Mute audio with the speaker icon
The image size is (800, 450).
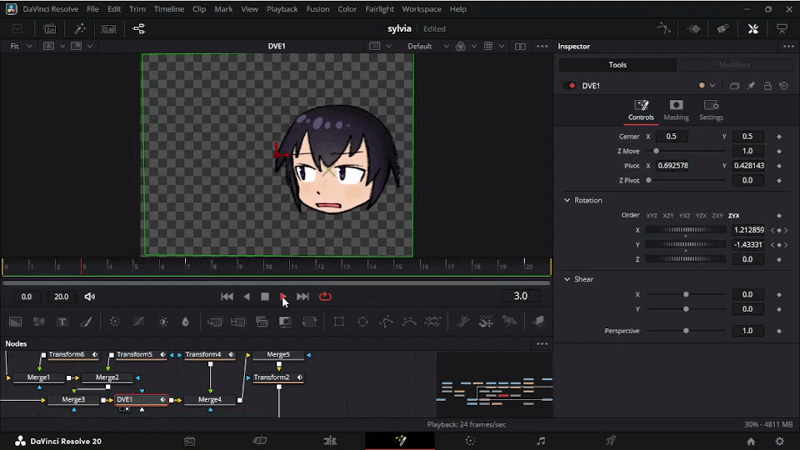point(90,297)
